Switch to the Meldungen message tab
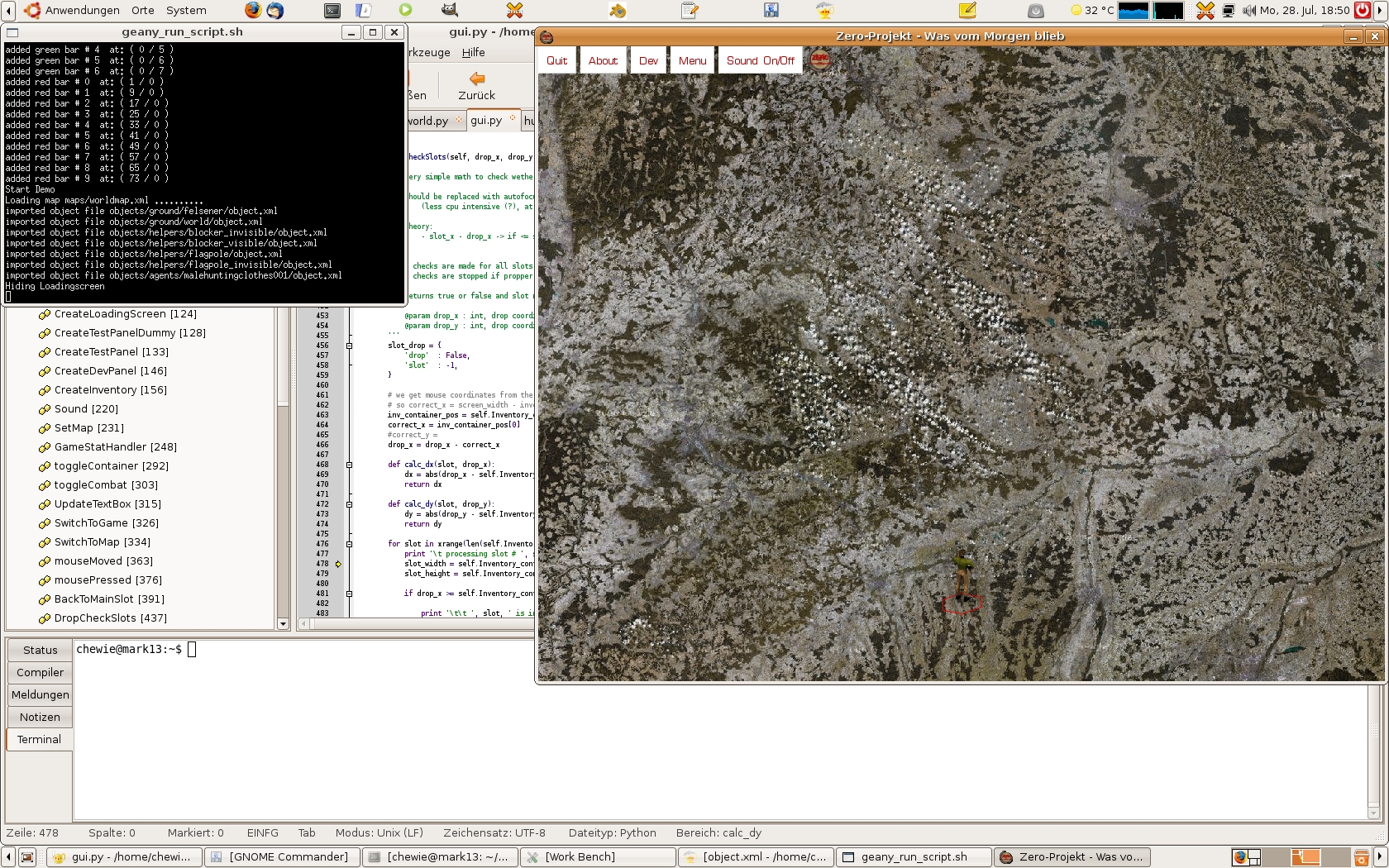The image size is (1389, 868). pos(40,694)
